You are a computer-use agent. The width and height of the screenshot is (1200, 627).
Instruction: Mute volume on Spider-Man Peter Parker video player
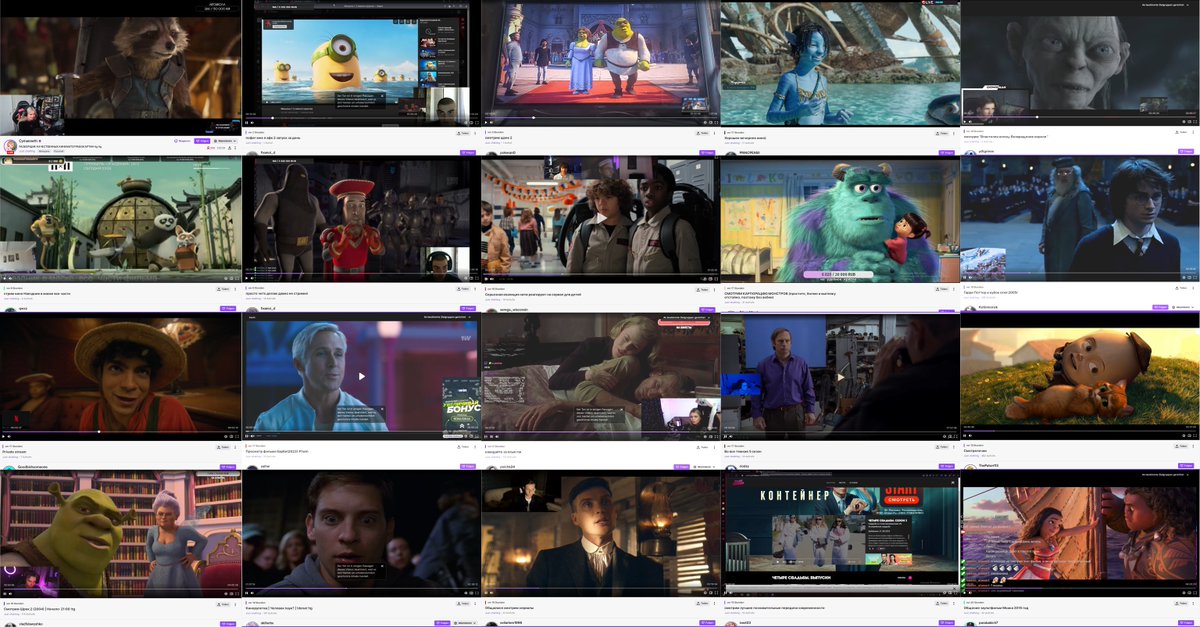pos(252,593)
